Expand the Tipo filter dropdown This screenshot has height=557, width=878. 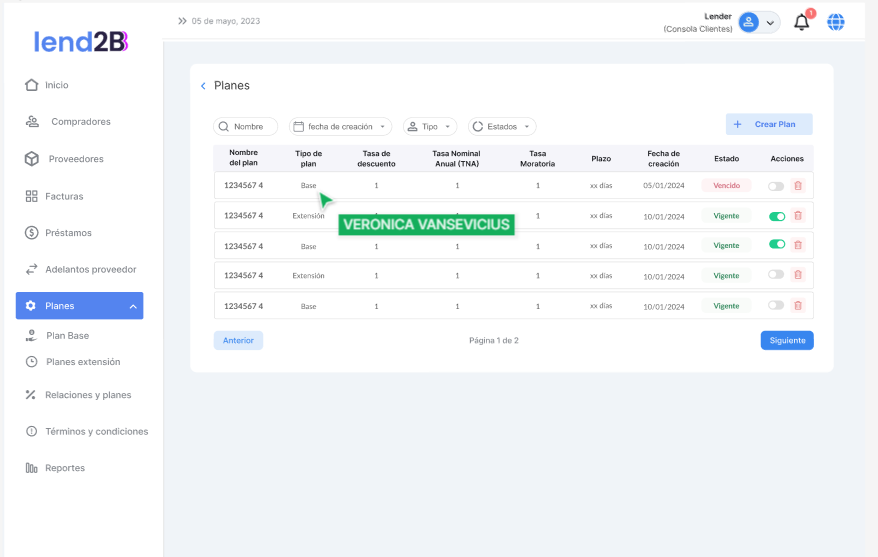click(x=430, y=127)
